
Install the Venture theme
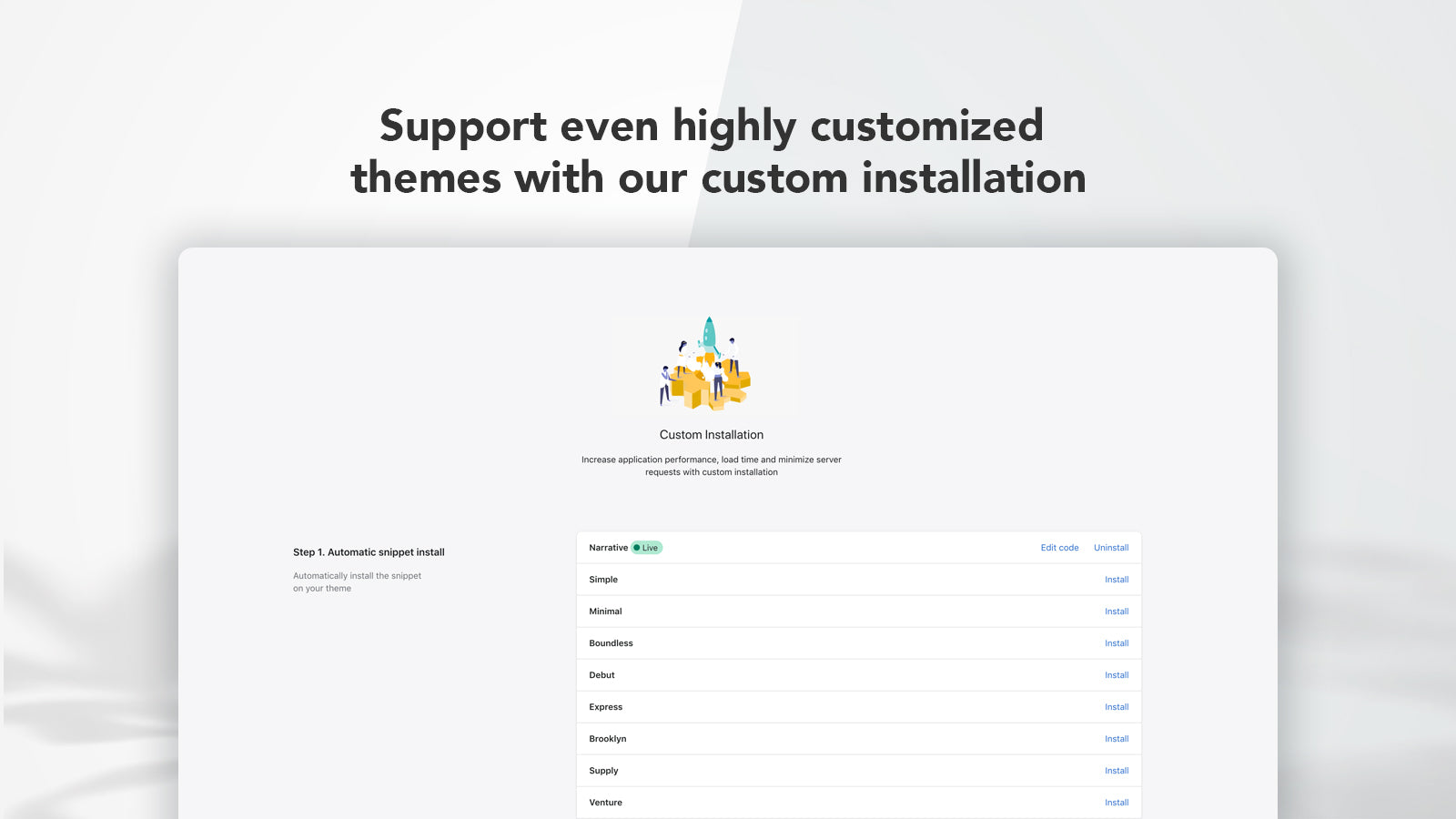pos(1117,802)
